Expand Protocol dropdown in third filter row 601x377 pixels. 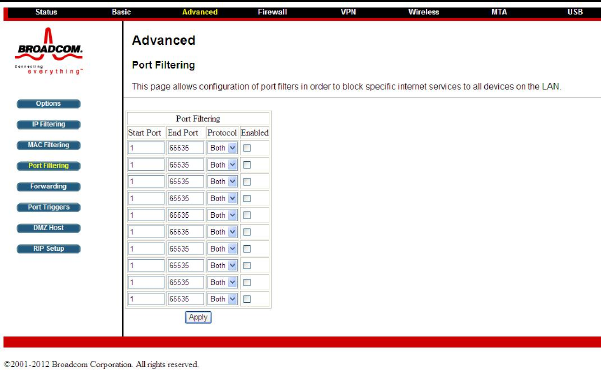tap(222, 182)
